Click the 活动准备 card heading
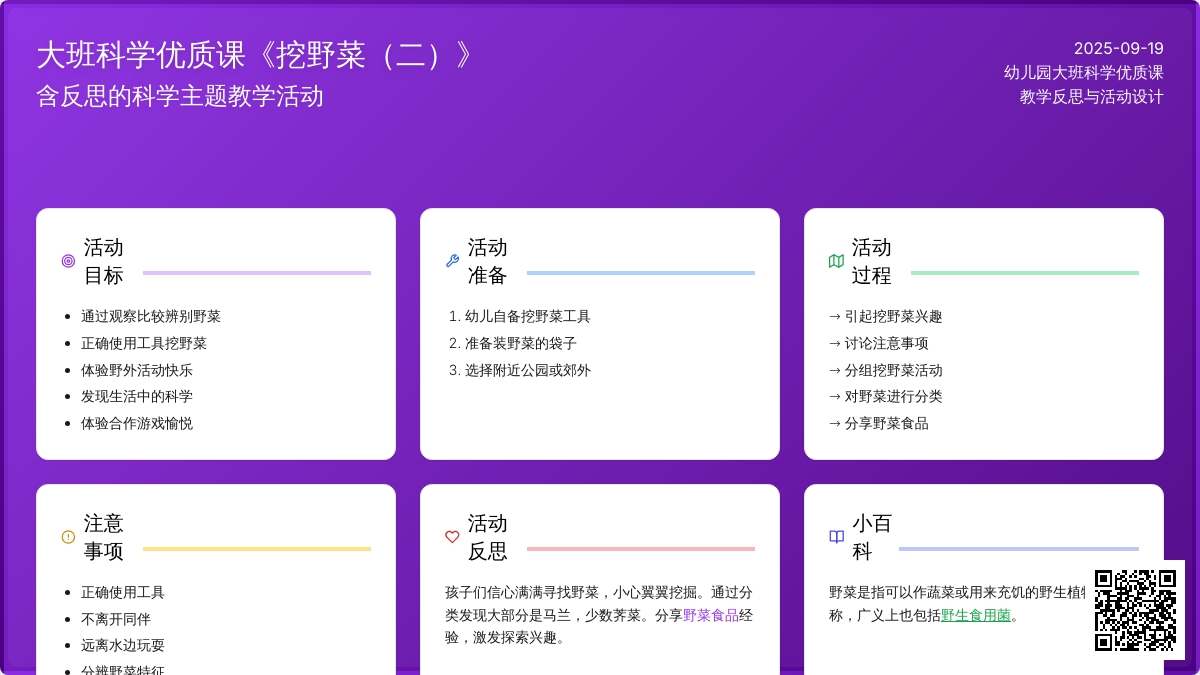The image size is (1200, 675). point(487,261)
